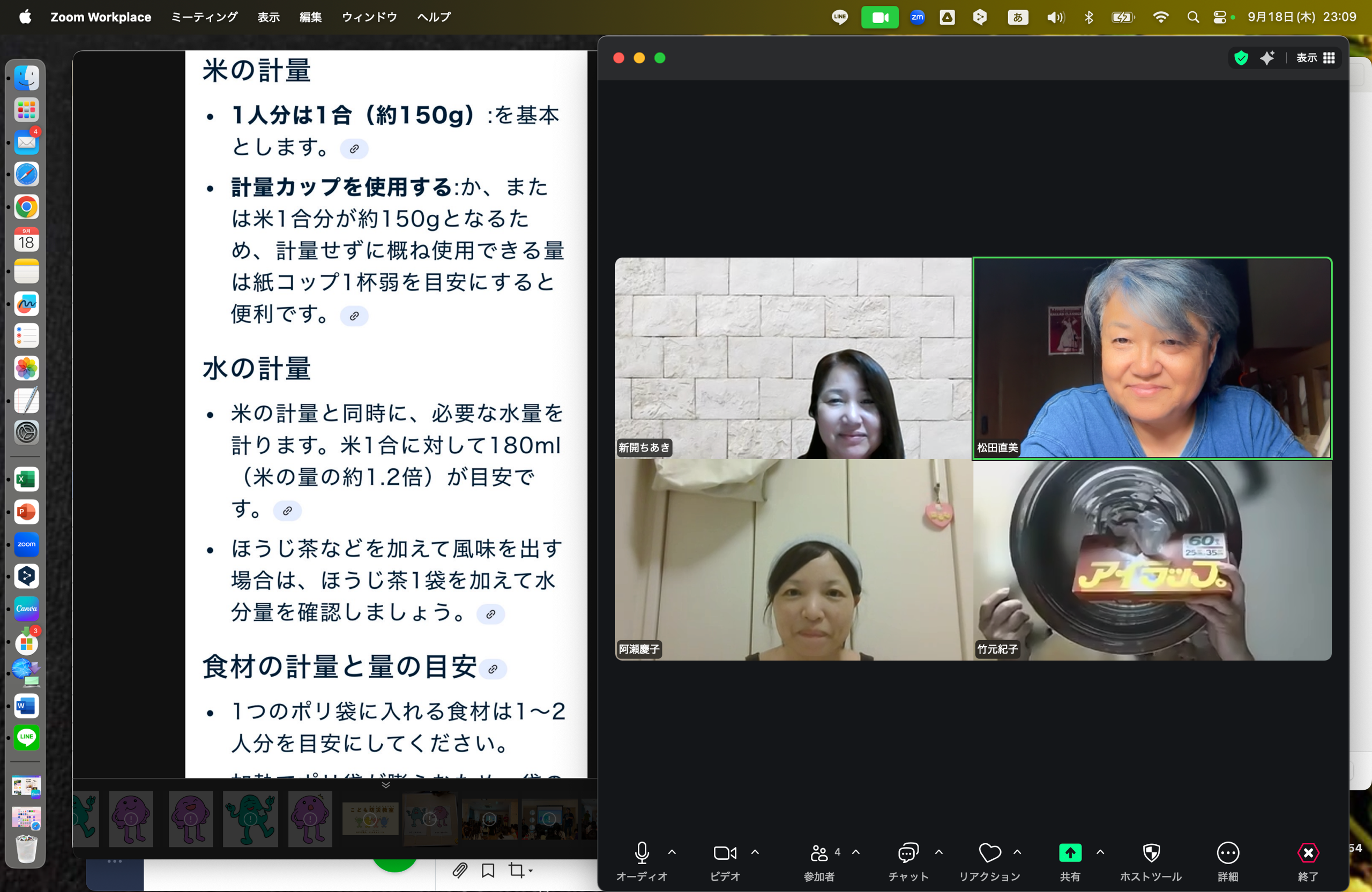The height and width of the screenshot is (892, 1372).
Task: Open the ウィンドウ menu in menu bar
Action: [369, 17]
